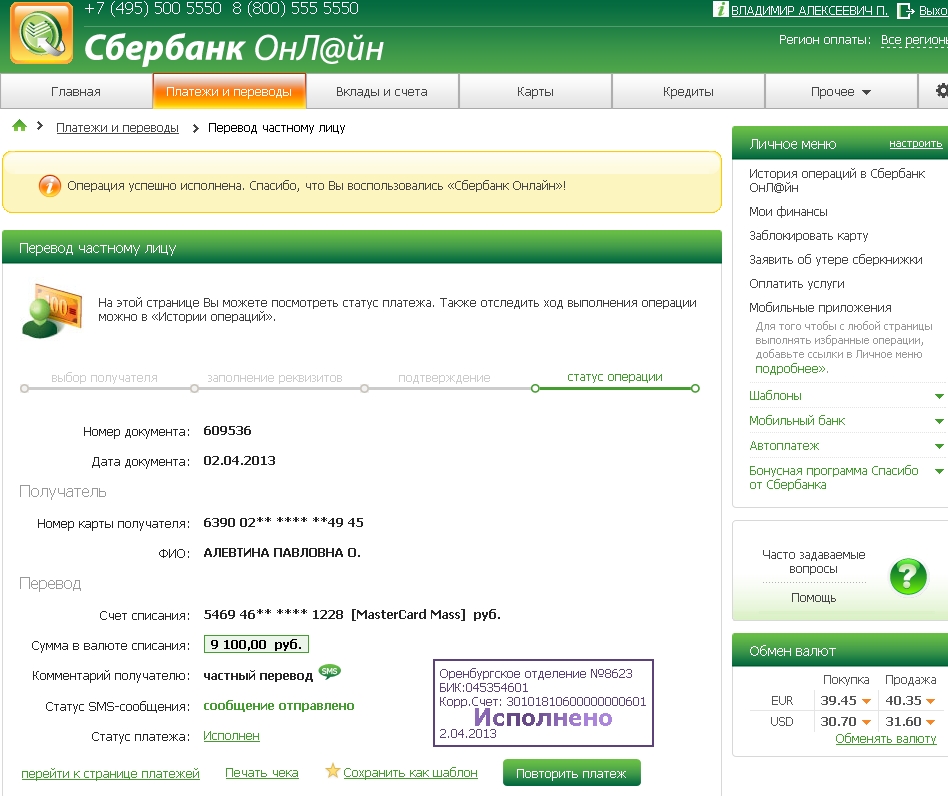Click the Исполнен status link
Screen dimensions: 948x796
(232, 736)
